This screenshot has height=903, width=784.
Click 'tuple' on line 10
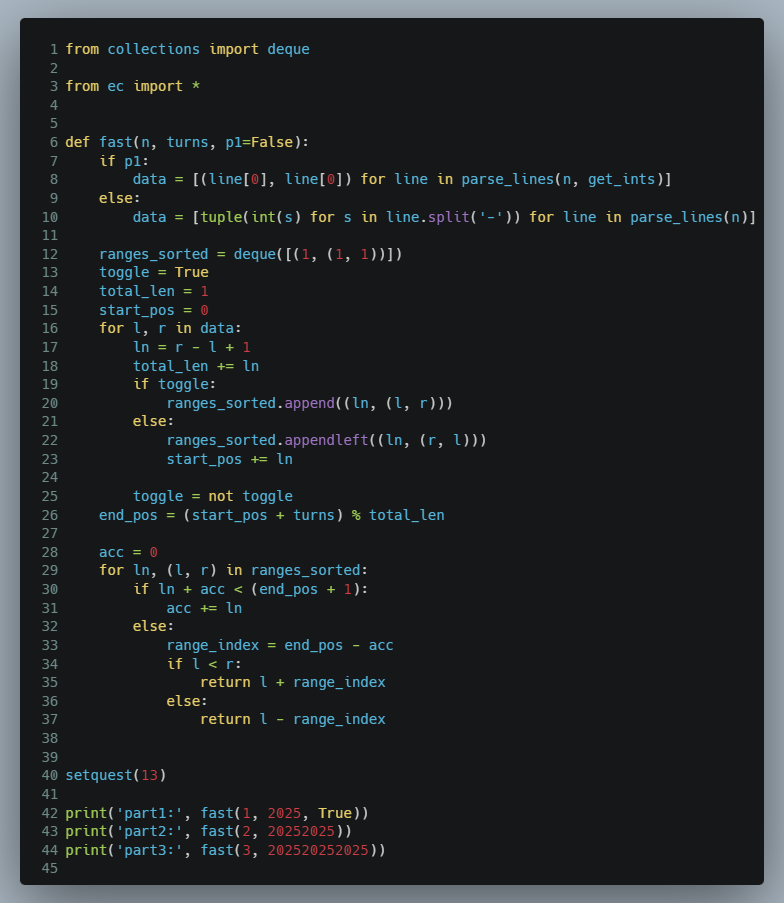[x=221, y=217]
